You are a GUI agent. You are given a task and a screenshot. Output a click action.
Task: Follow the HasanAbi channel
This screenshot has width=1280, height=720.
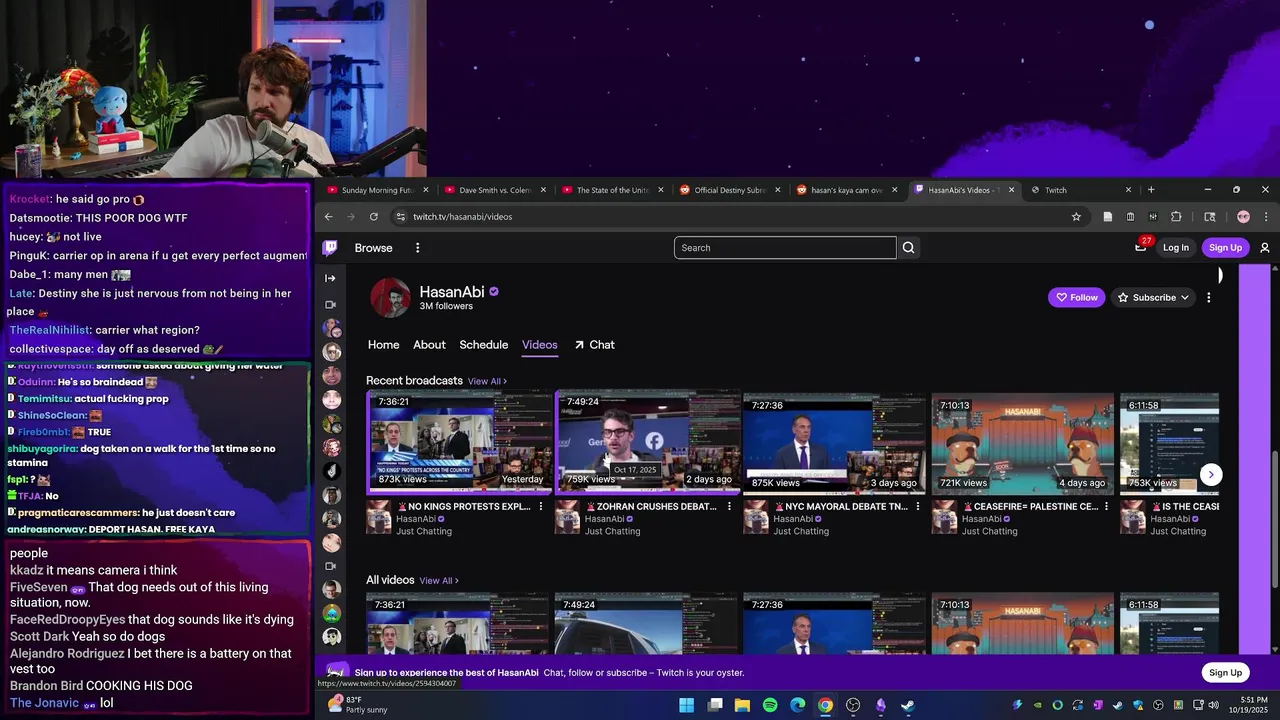[x=1076, y=297]
